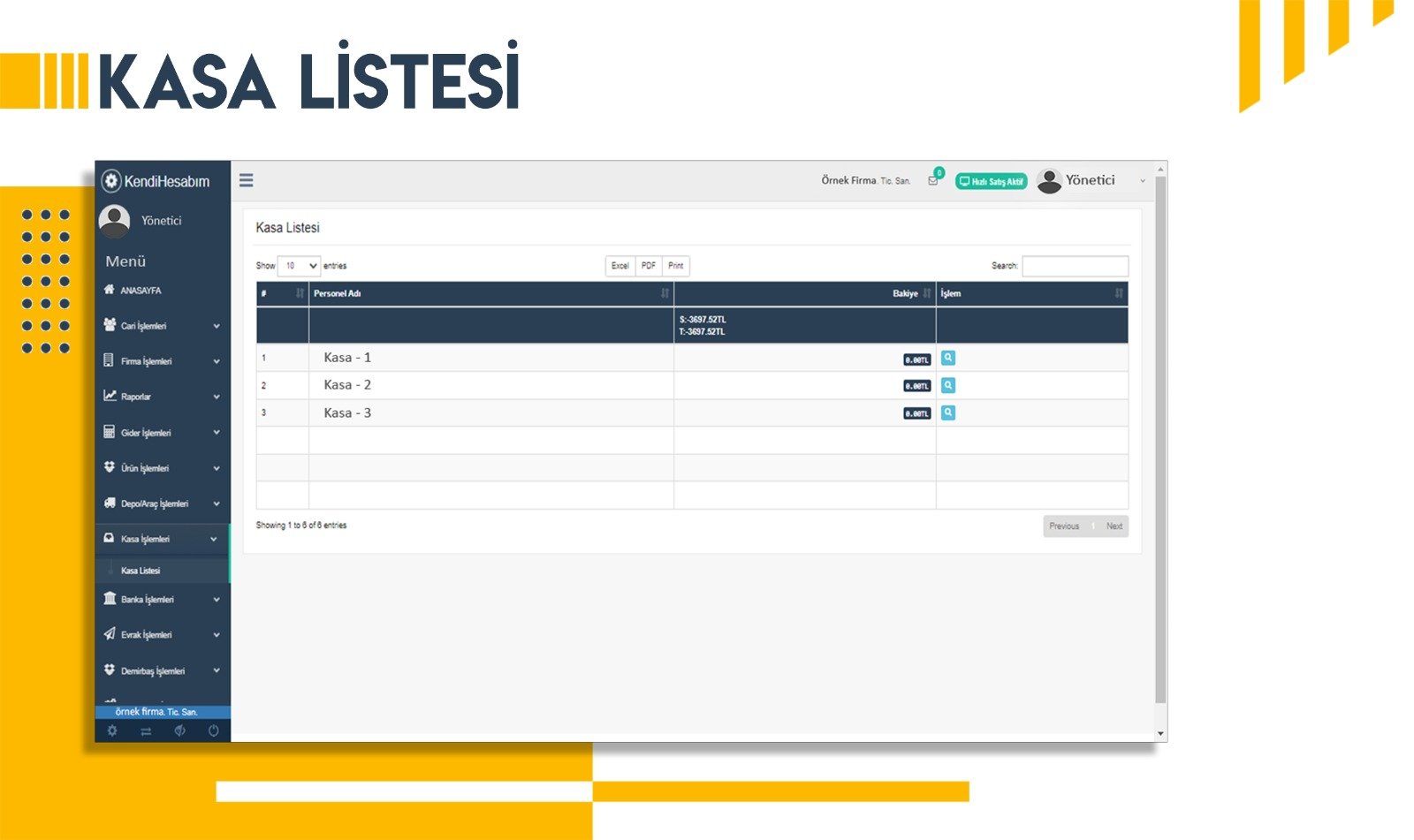Click the swap arrows icon in sidebar footer
The height and width of the screenshot is (840, 1414).
point(146,730)
